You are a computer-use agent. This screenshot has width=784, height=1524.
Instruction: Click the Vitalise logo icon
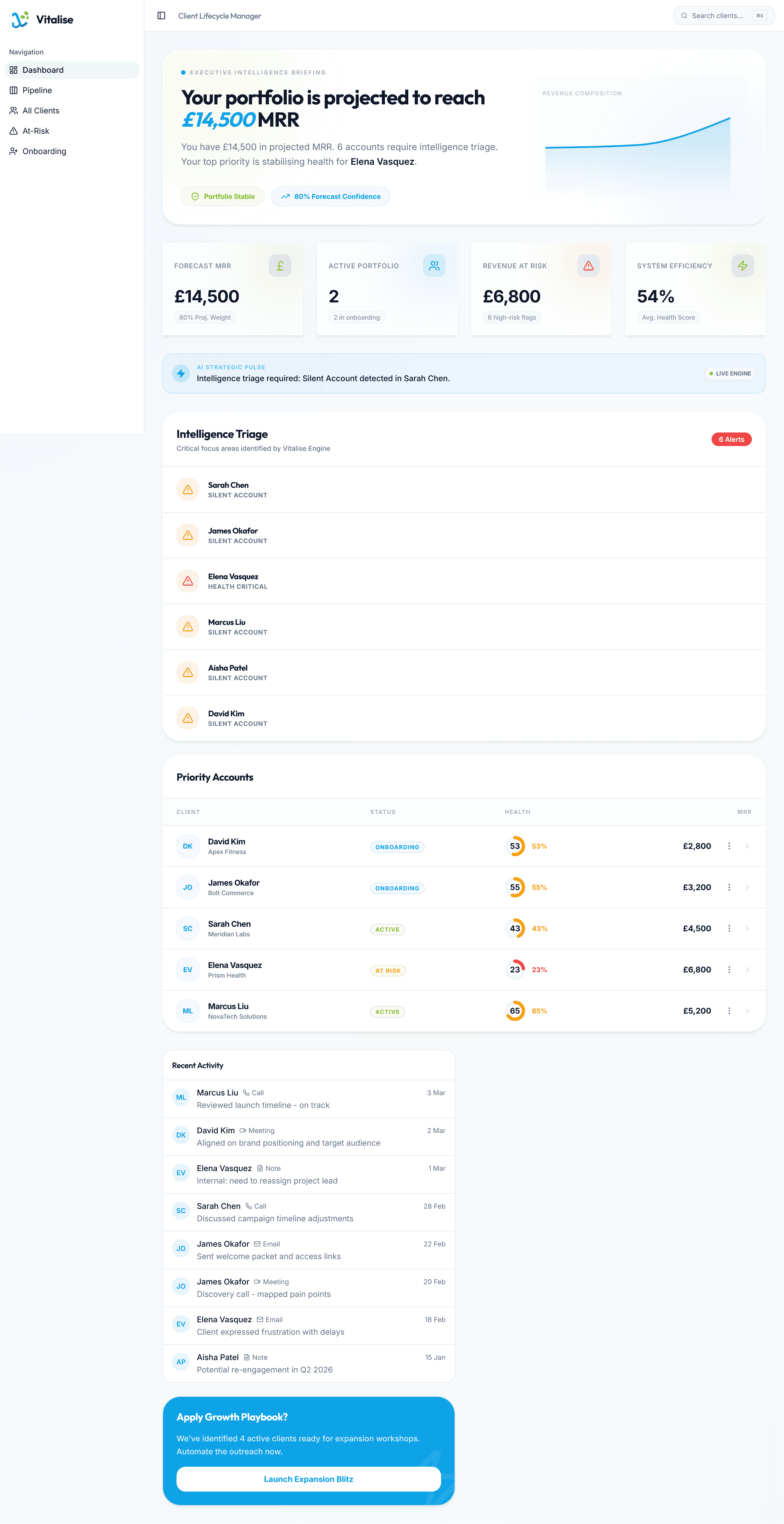pos(20,19)
